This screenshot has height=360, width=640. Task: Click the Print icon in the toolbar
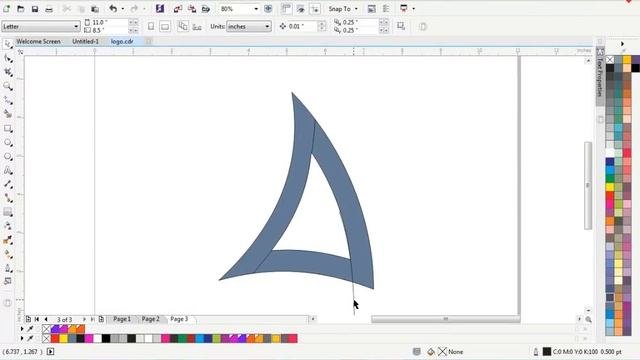coord(49,9)
